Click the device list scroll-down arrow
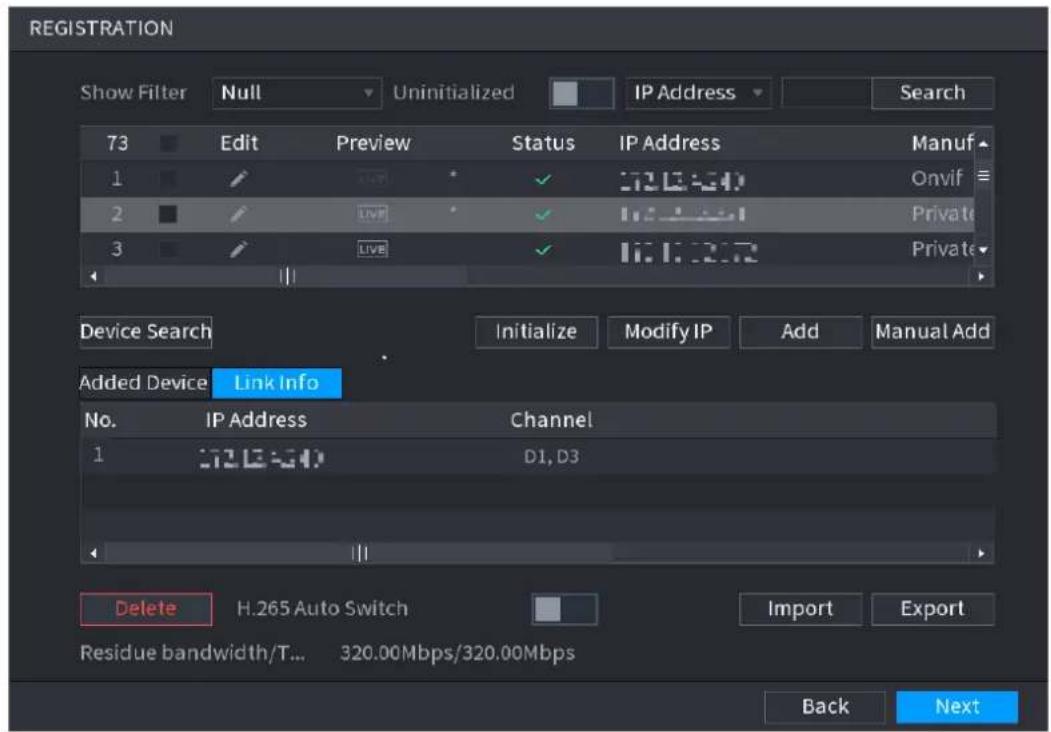The height and width of the screenshot is (732, 1051). click(983, 250)
